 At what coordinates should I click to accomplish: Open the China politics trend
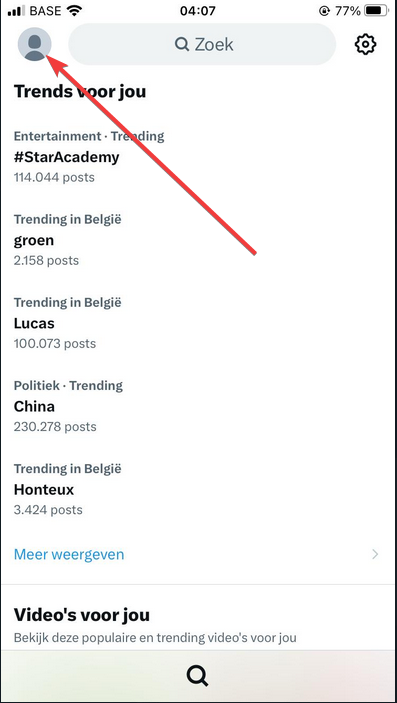(198, 406)
